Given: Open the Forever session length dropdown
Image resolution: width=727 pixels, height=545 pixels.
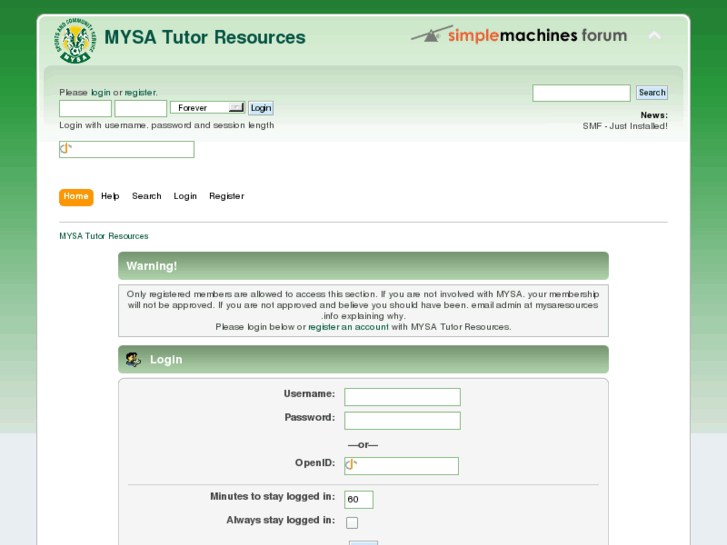Looking at the screenshot, I should (207, 108).
